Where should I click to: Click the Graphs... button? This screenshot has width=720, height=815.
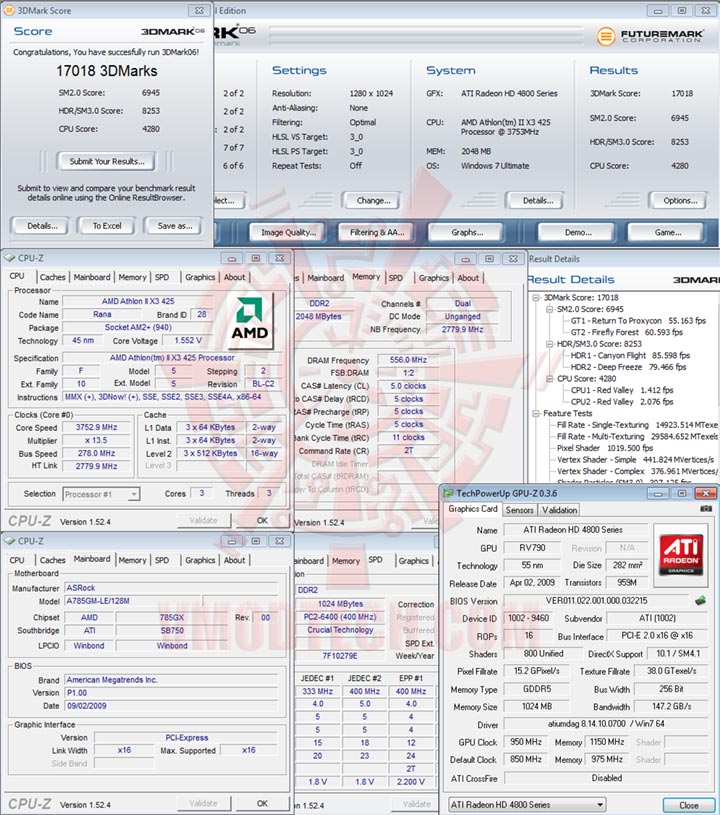pyautogui.click(x=466, y=232)
